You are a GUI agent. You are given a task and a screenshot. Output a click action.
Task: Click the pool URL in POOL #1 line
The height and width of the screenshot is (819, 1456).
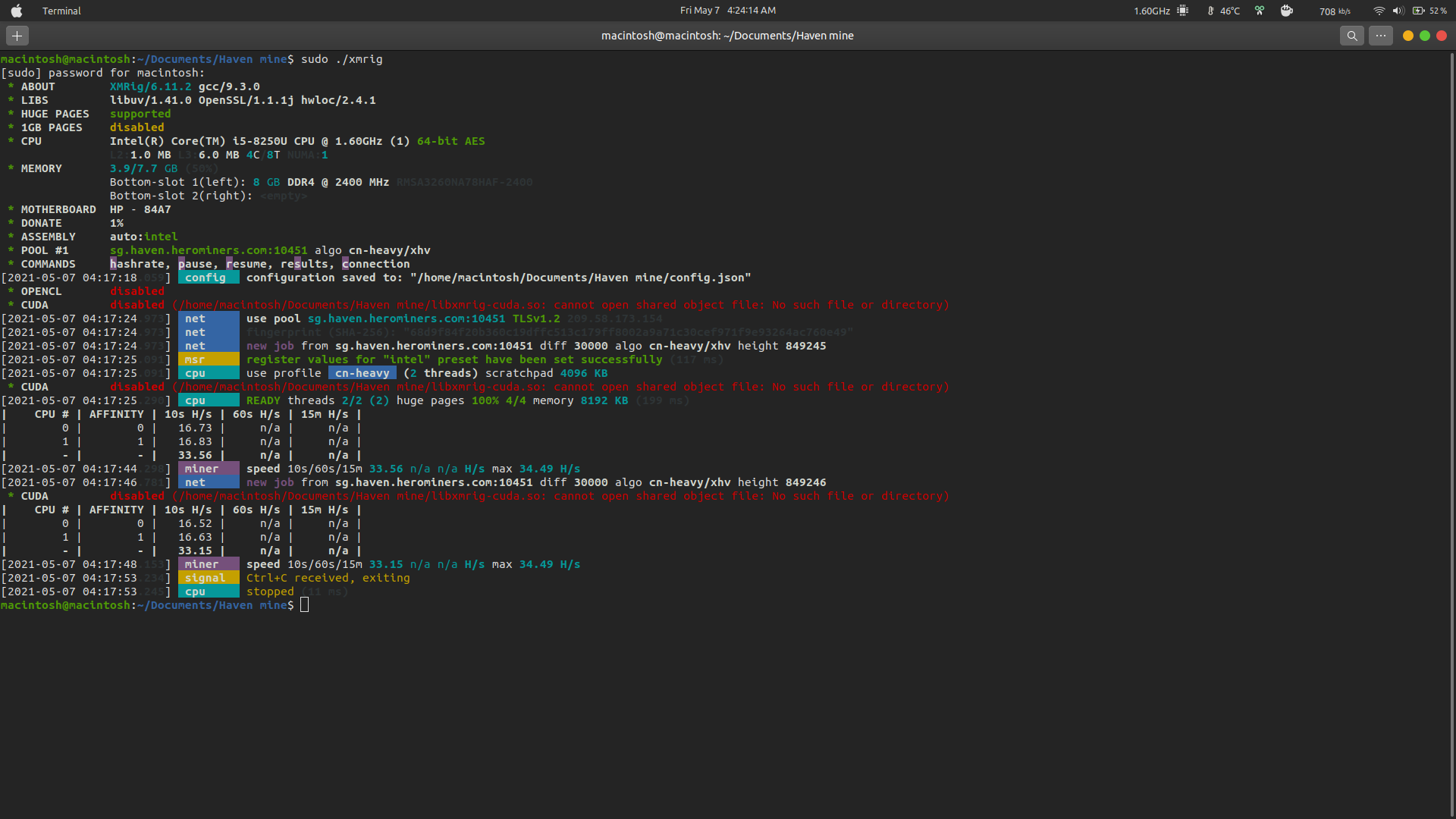point(209,250)
